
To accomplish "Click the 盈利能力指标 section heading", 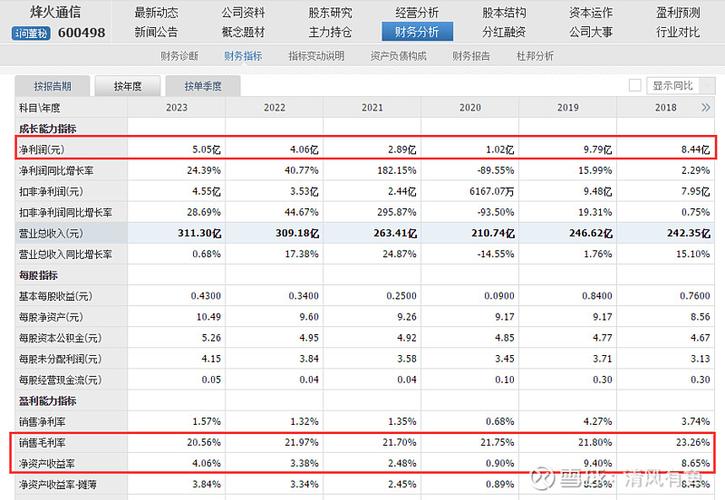I will coord(47,401).
